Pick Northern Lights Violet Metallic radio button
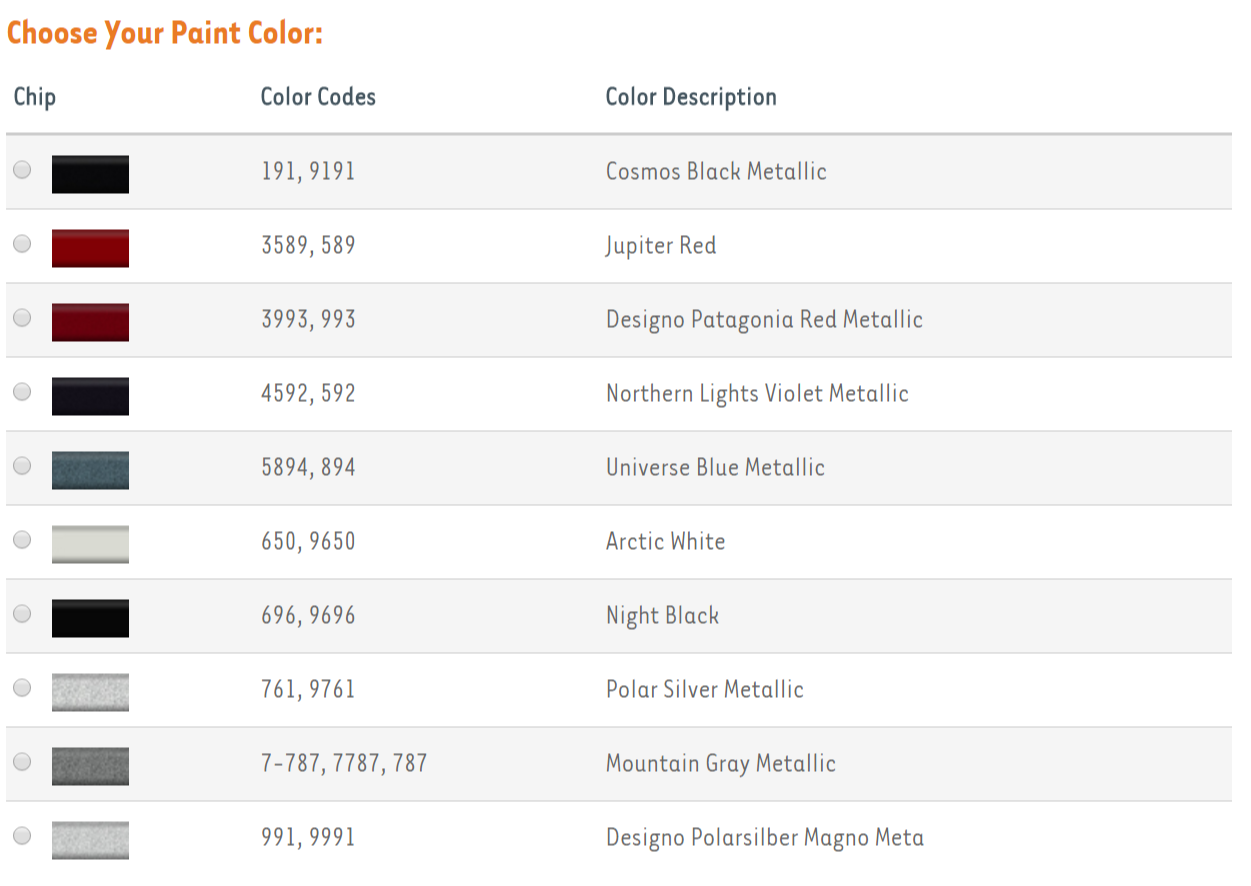1251x886 pixels. click(22, 392)
